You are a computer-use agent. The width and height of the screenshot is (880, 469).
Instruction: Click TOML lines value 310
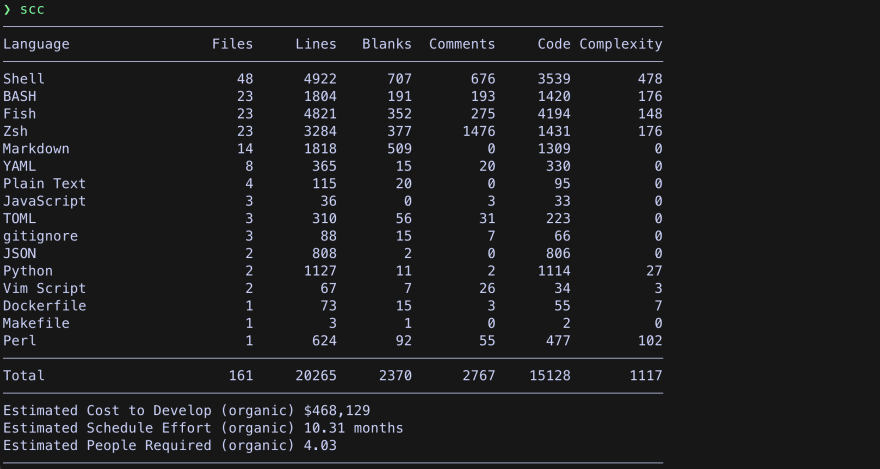pyautogui.click(x=324, y=218)
